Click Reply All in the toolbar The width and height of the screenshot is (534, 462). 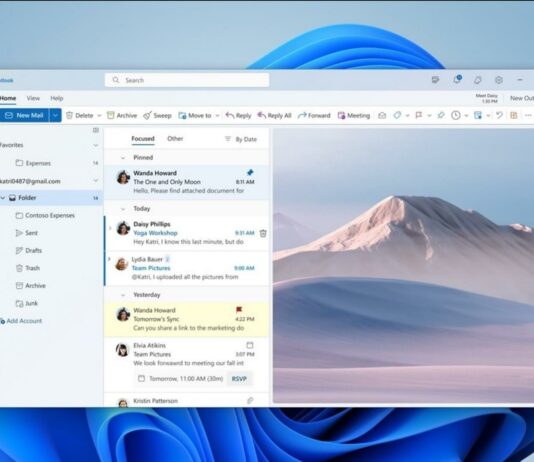[274, 115]
